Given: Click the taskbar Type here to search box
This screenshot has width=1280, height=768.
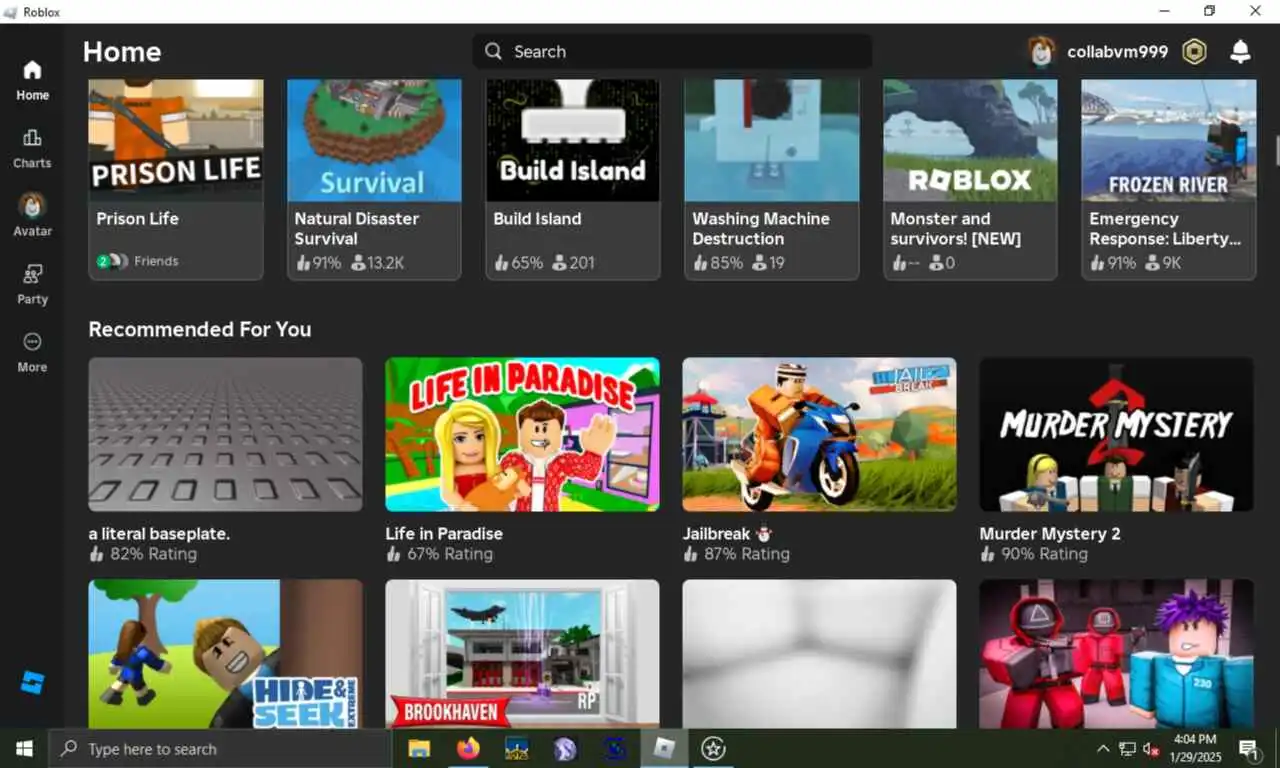Looking at the screenshot, I should (x=220, y=748).
